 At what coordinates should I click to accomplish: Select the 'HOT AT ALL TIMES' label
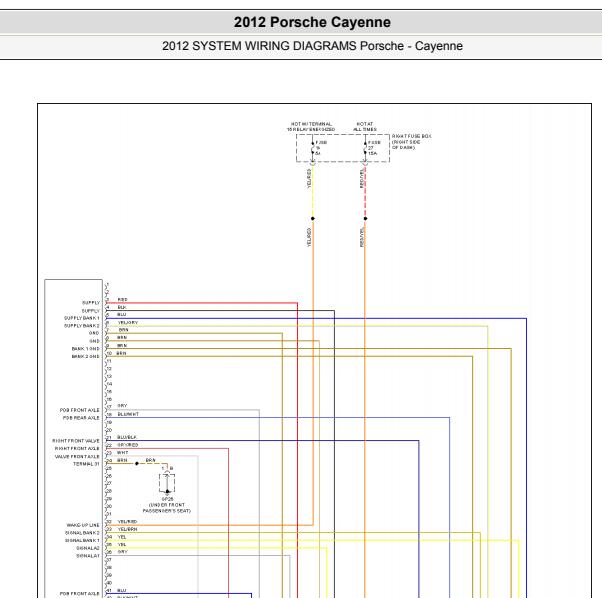pyautogui.click(x=365, y=127)
